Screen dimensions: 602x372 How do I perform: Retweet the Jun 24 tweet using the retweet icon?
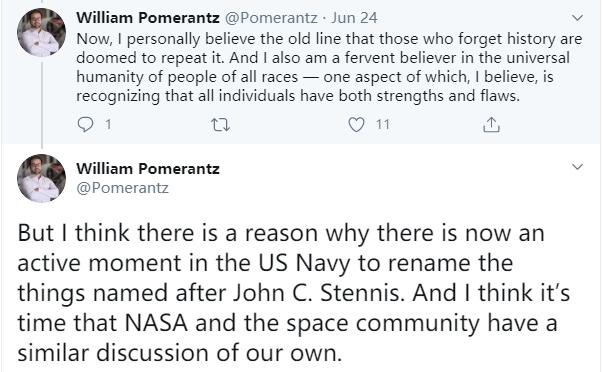[221, 125]
